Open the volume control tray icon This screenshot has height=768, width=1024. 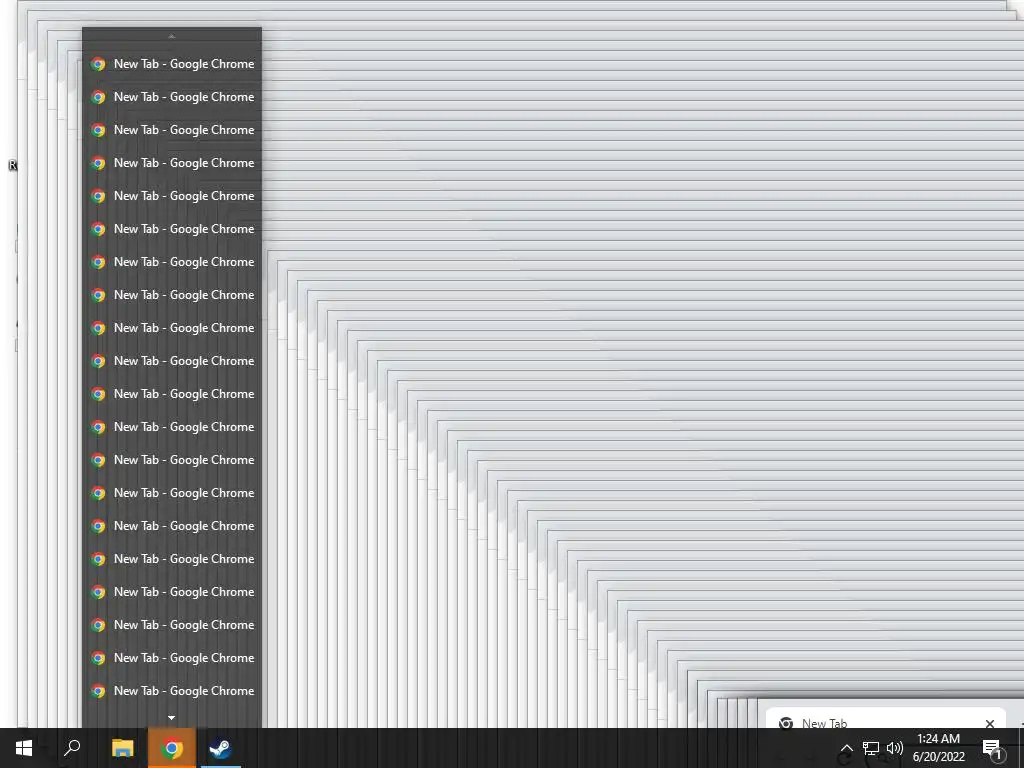(x=895, y=748)
